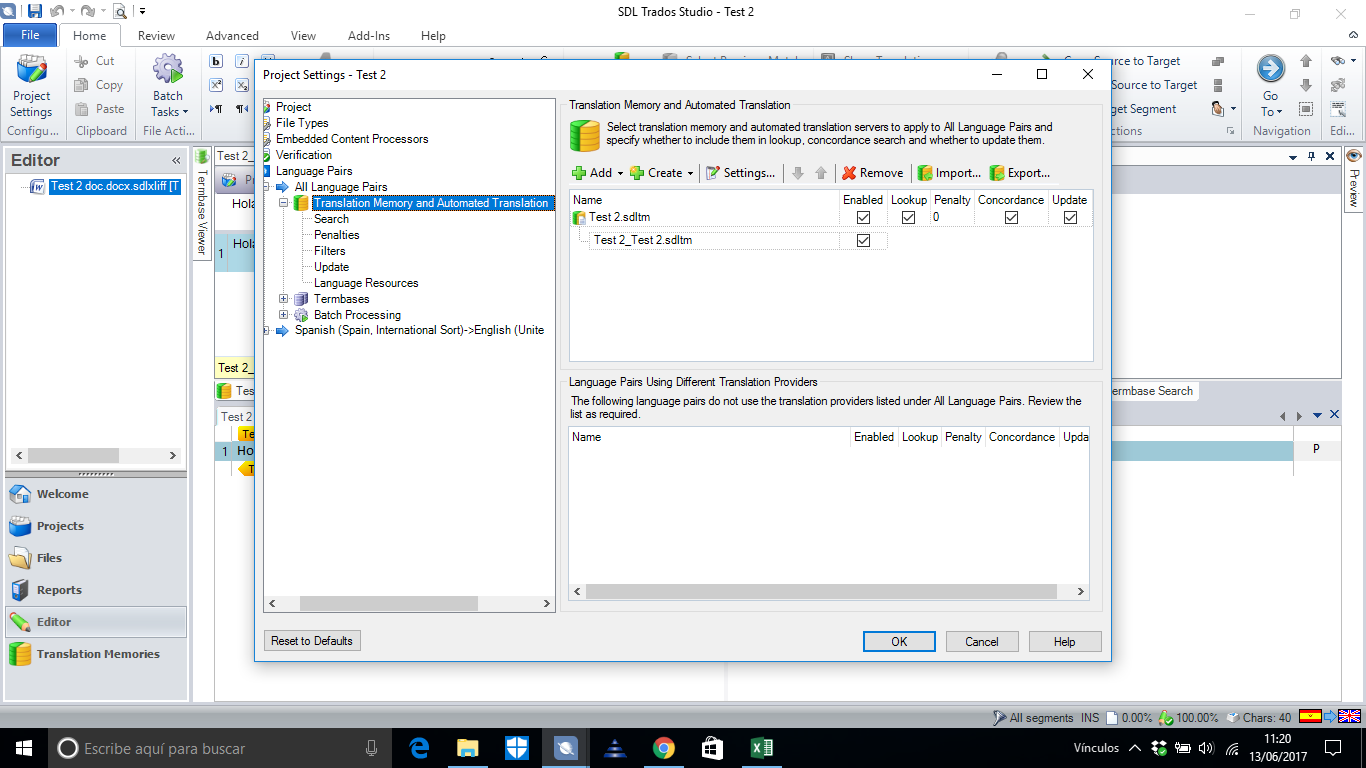
Task: Click the next segment down arrow in Navigation
Action: [1306, 85]
